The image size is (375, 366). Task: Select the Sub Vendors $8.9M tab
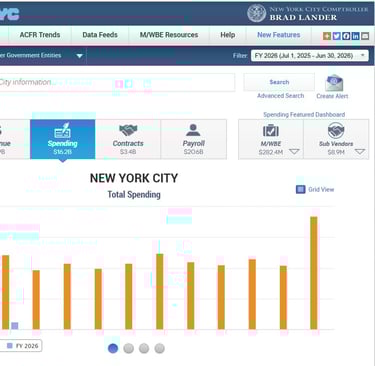point(336,139)
